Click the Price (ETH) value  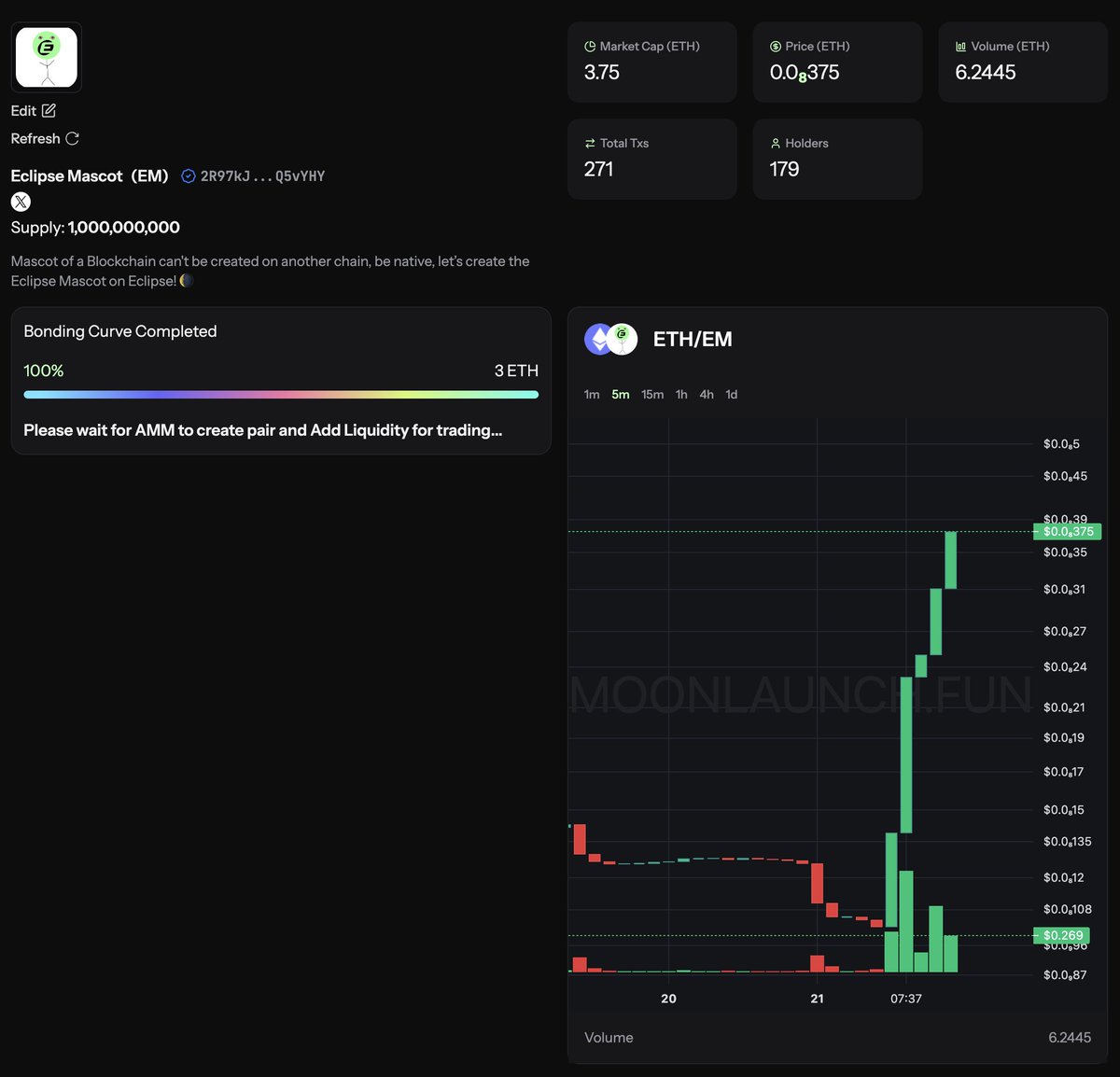pyautogui.click(x=805, y=73)
